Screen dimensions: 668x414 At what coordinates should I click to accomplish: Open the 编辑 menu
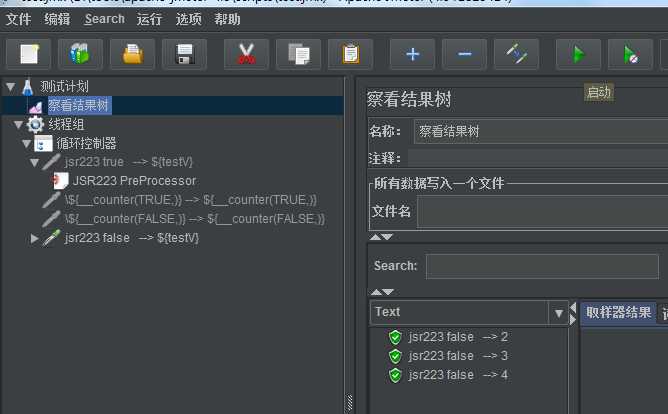point(57,19)
